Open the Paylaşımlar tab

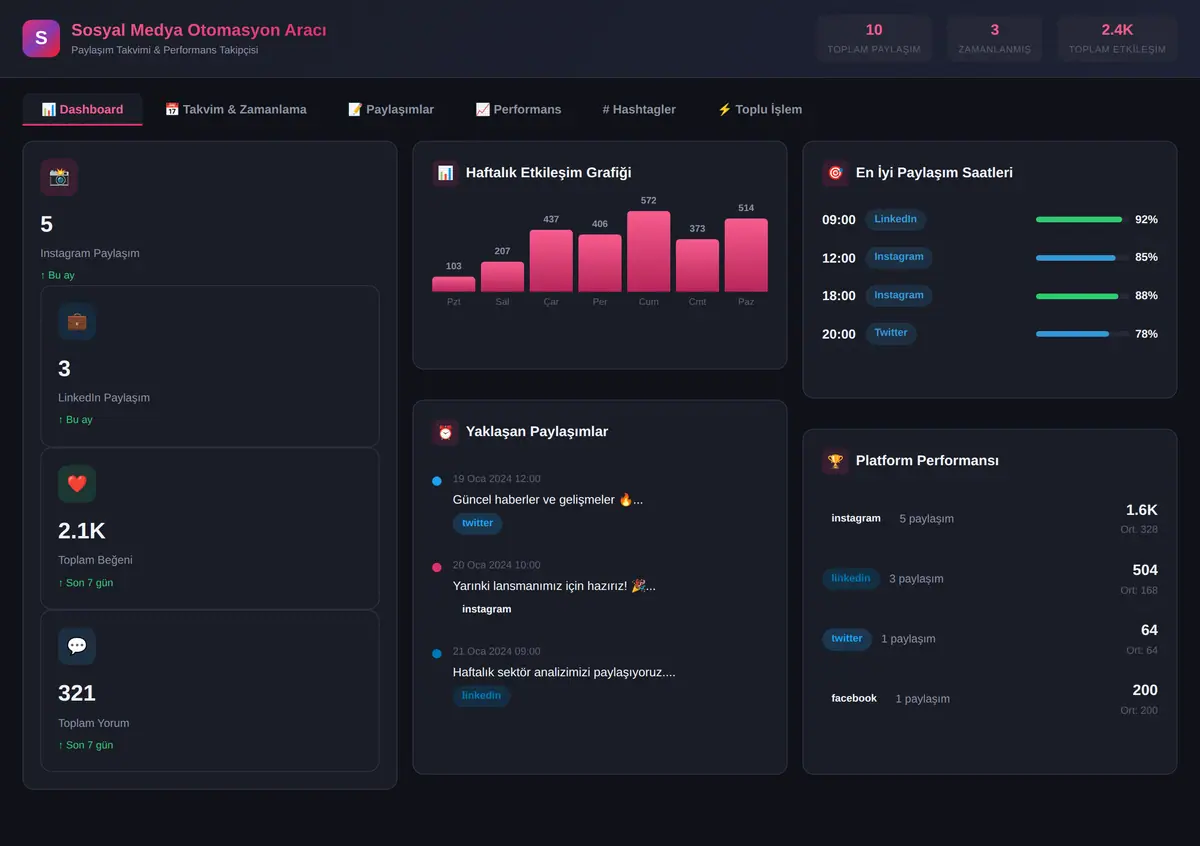pos(391,109)
